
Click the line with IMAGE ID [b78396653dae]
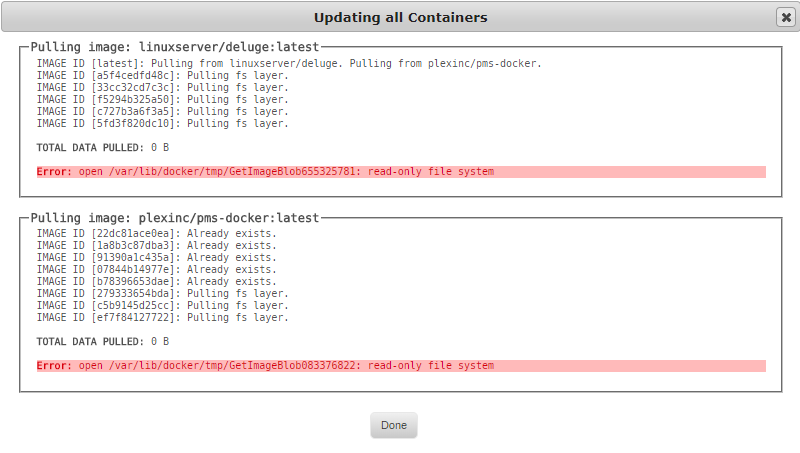point(156,281)
